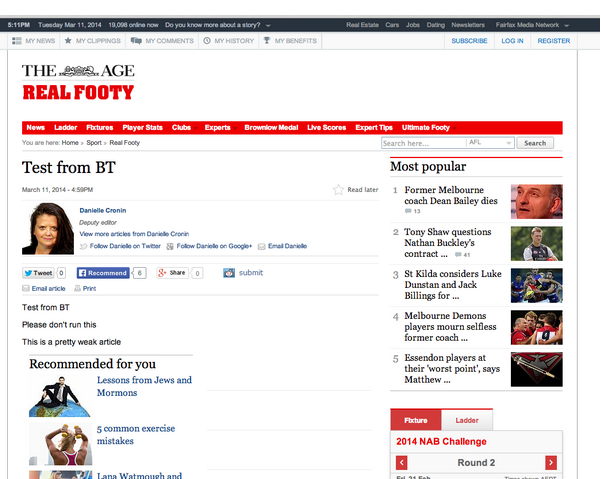Click the Search button

(x=535, y=143)
